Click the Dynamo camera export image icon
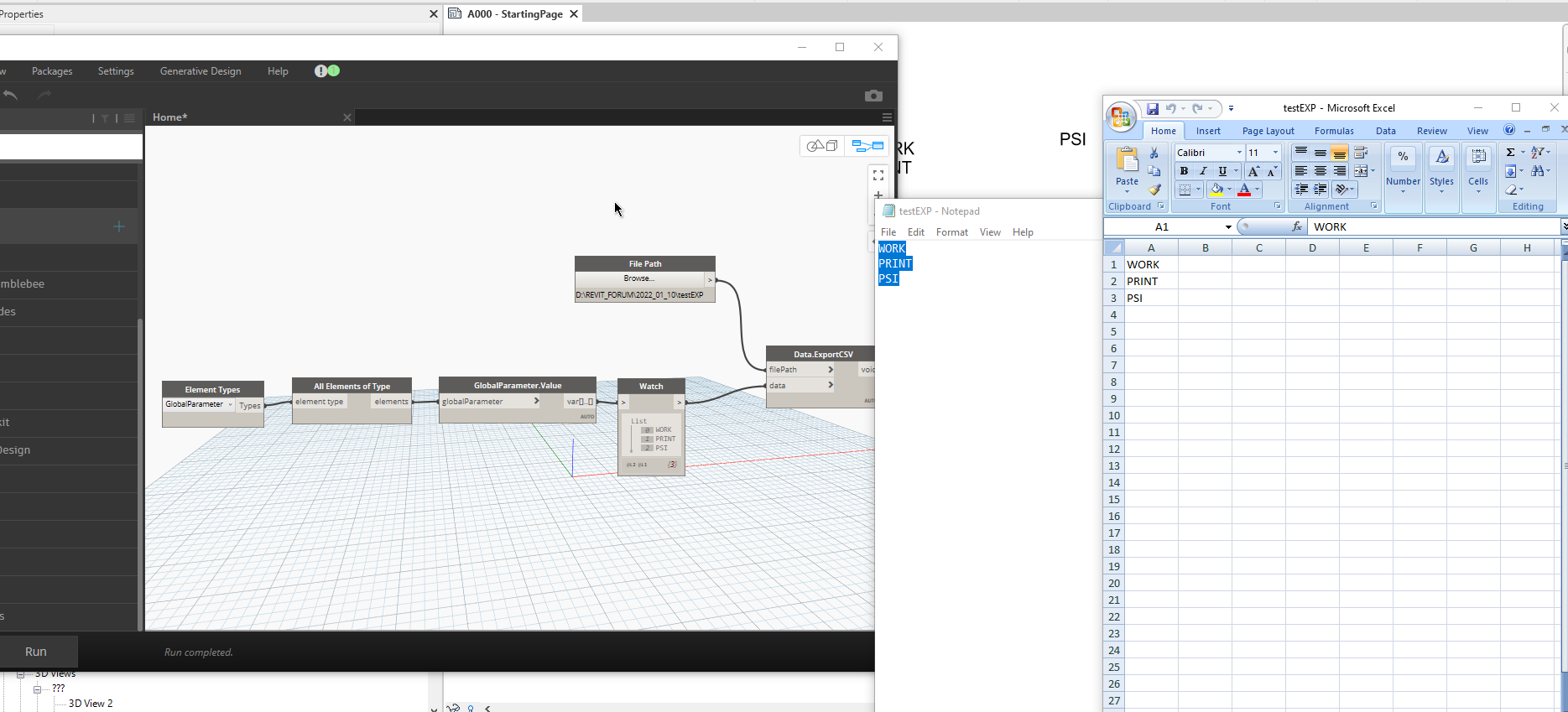The width and height of the screenshot is (1568, 712). click(x=873, y=96)
